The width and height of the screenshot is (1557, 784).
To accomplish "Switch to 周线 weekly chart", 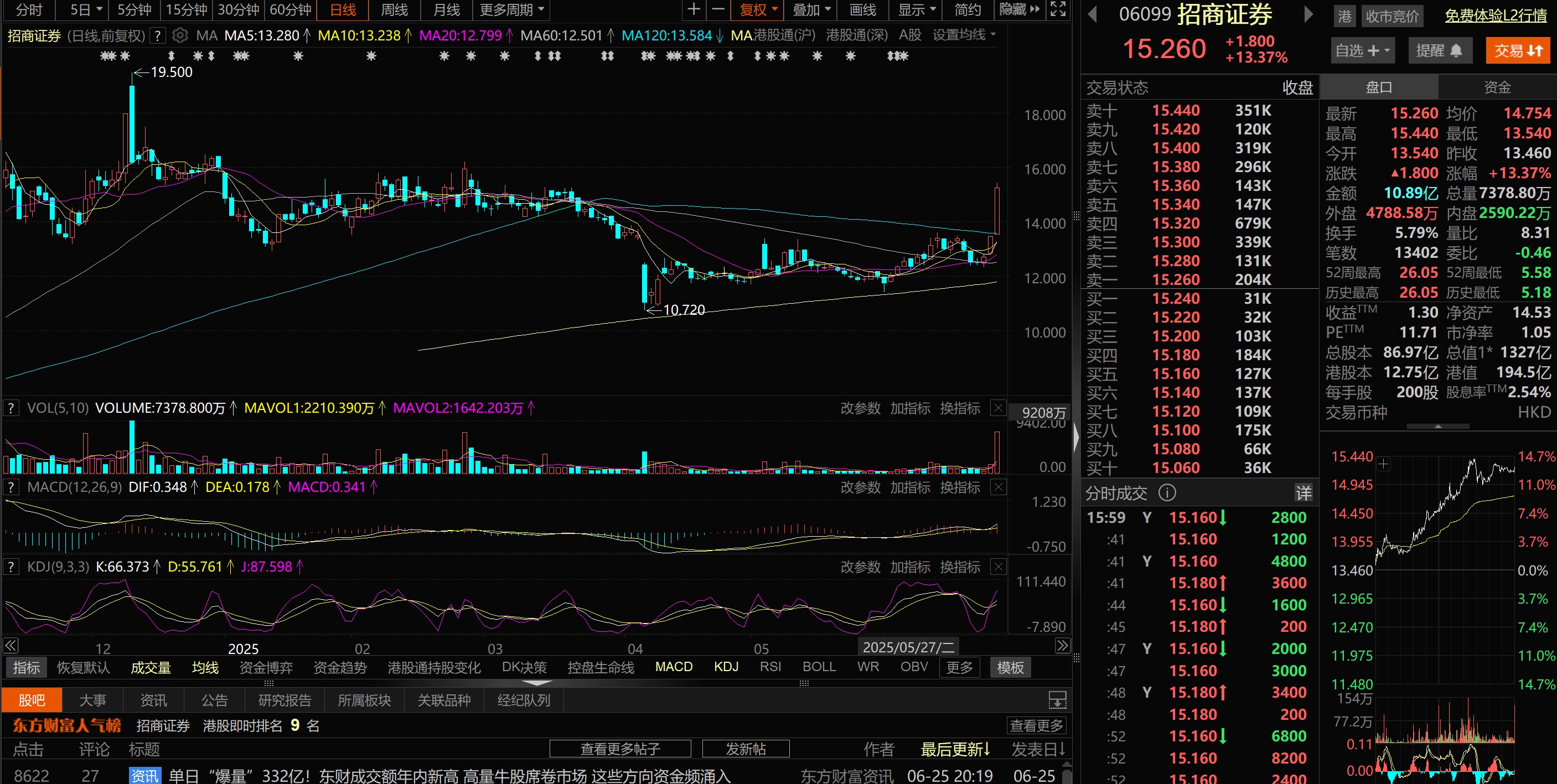I will [394, 9].
